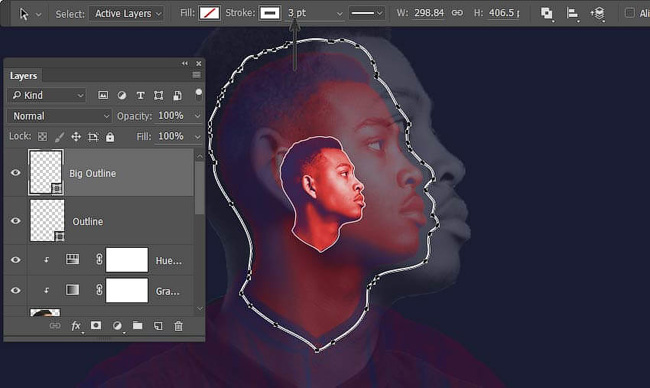
Task: Click the Opacity 100% field
Action: click(x=171, y=116)
